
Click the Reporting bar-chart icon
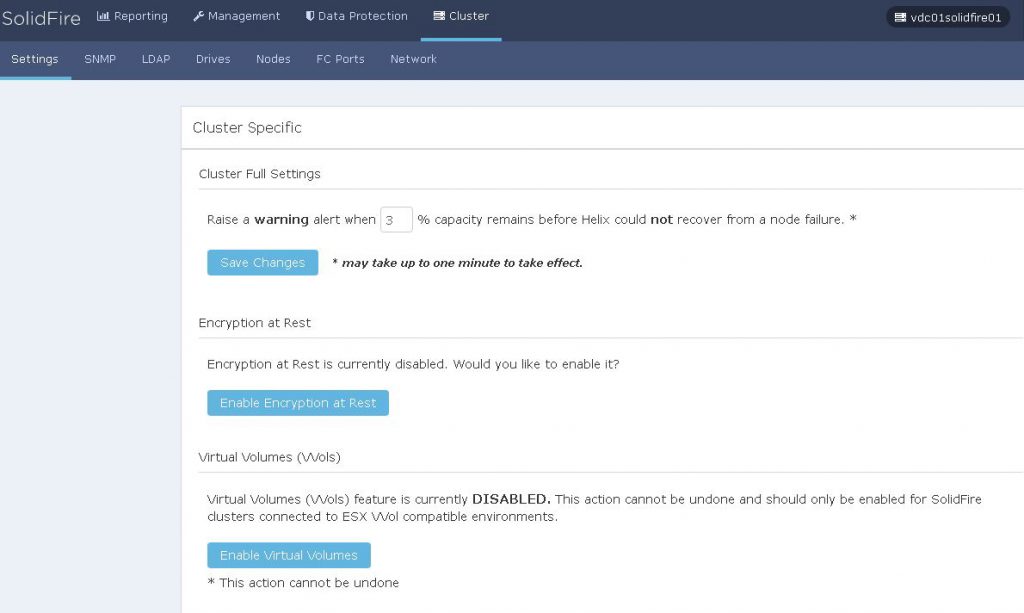[x=102, y=15]
